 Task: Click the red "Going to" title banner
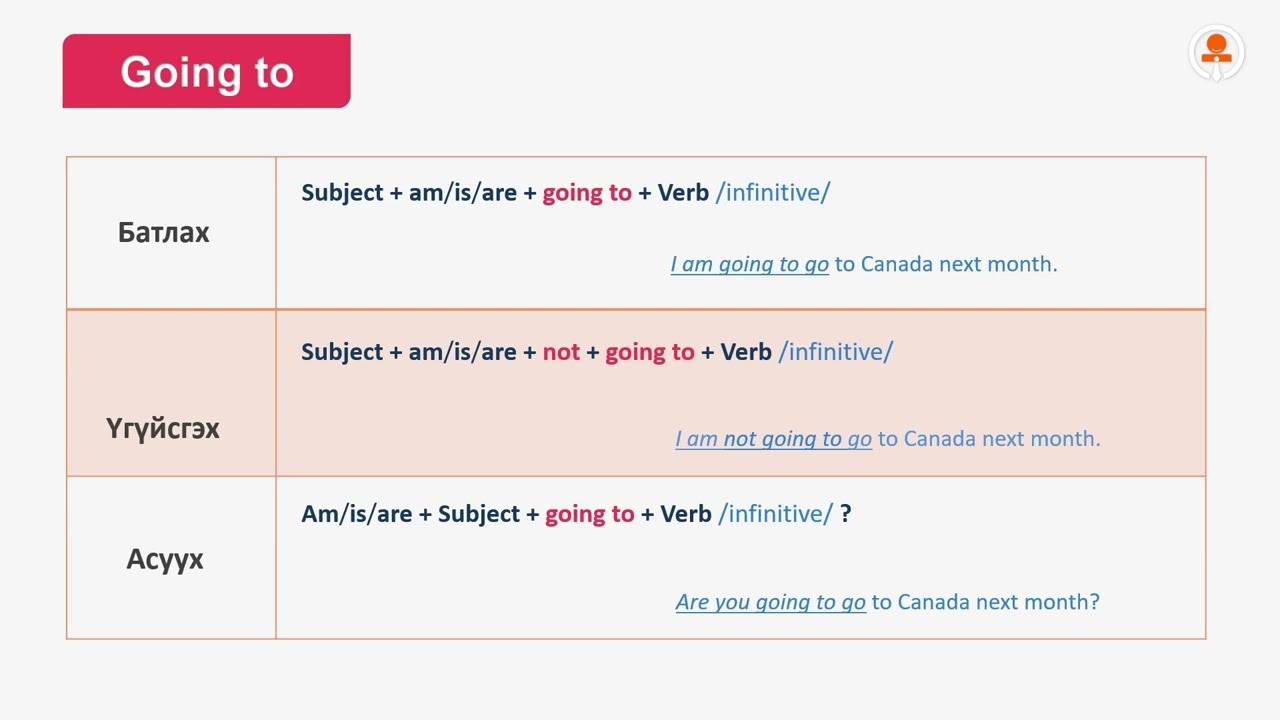click(207, 72)
